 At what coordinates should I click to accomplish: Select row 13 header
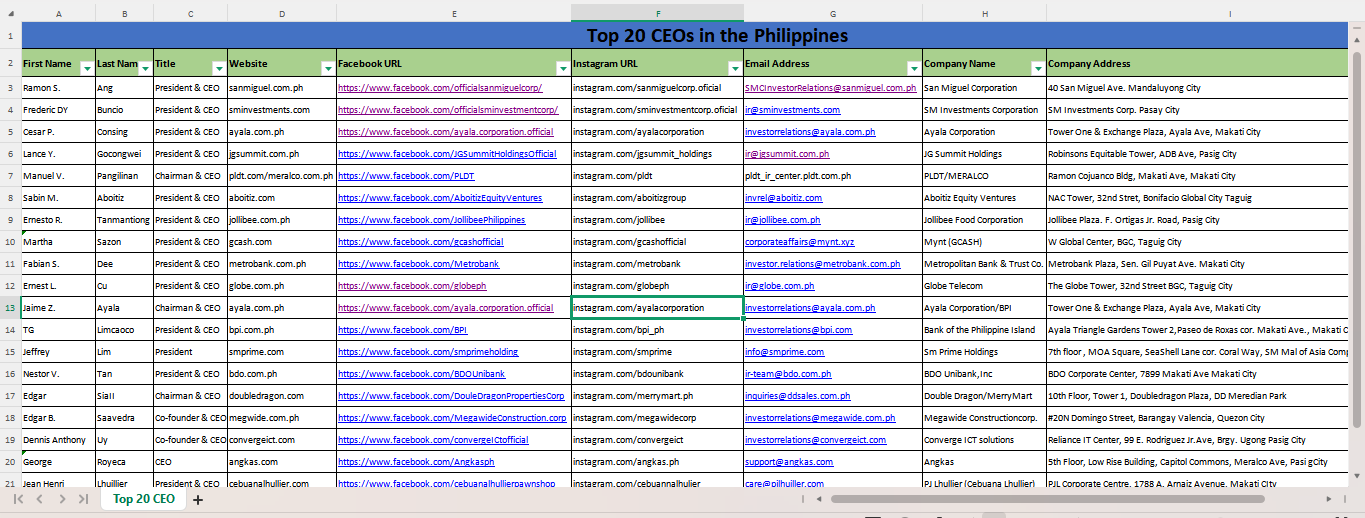tap(10, 308)
